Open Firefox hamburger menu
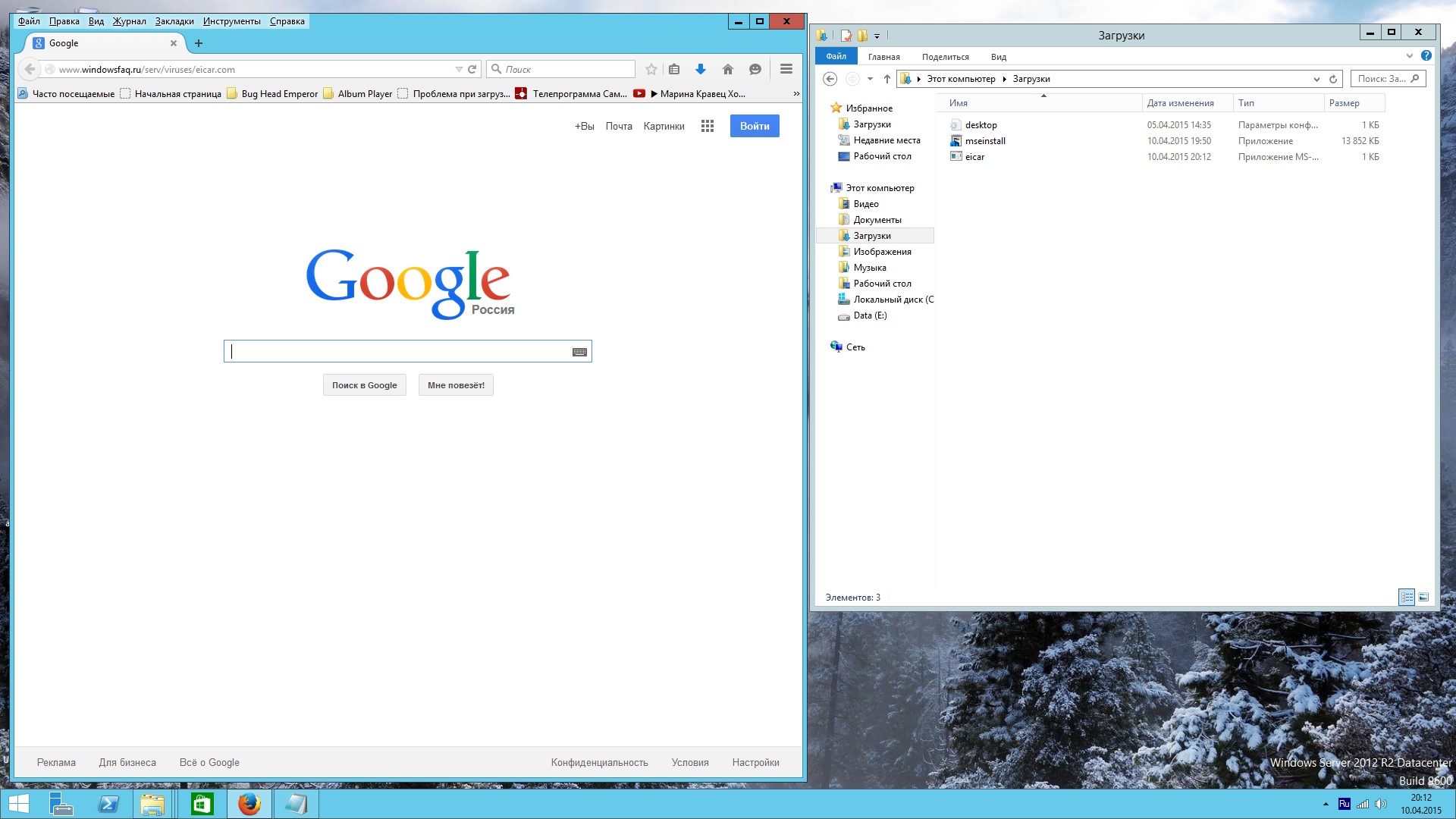1456x819 pixels. point(786,69)
